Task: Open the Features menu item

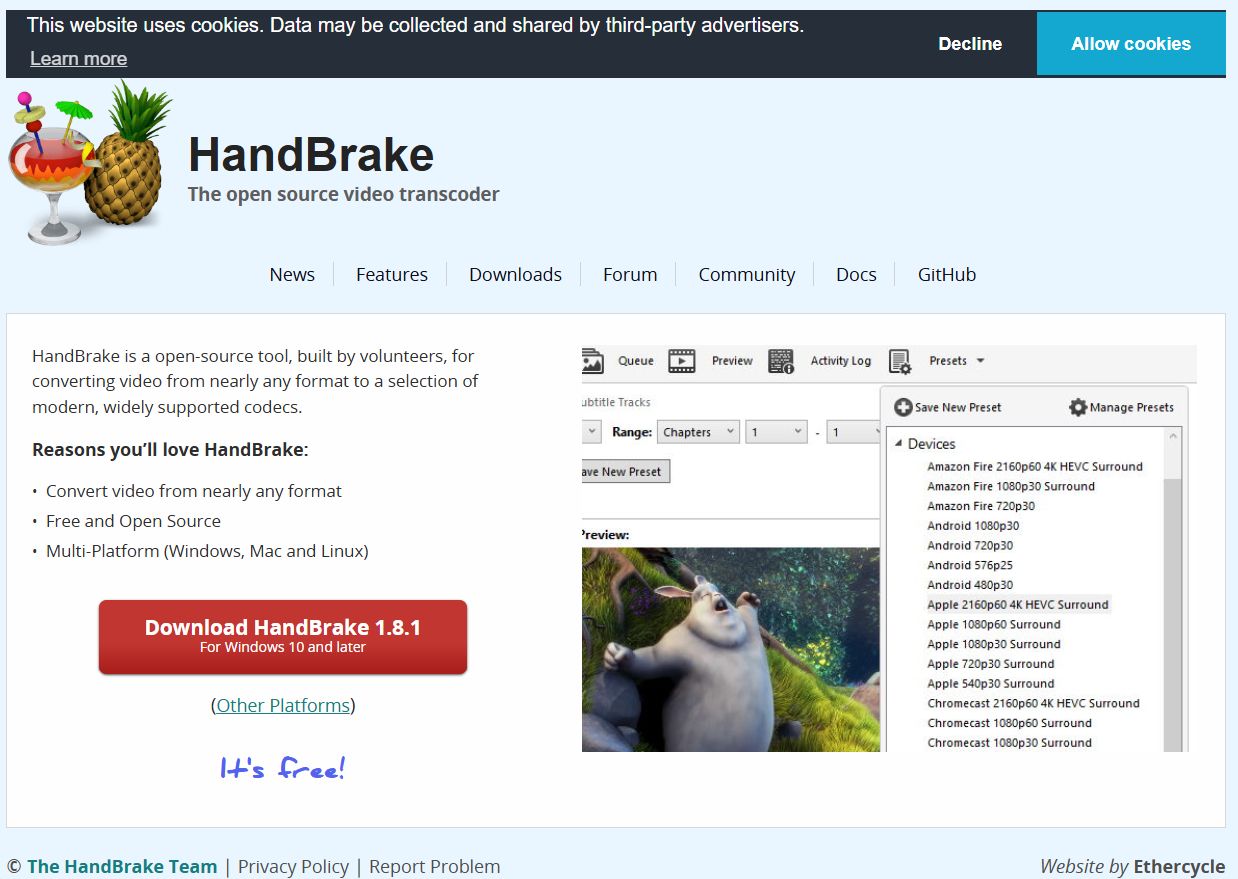Action: (392, 274)
